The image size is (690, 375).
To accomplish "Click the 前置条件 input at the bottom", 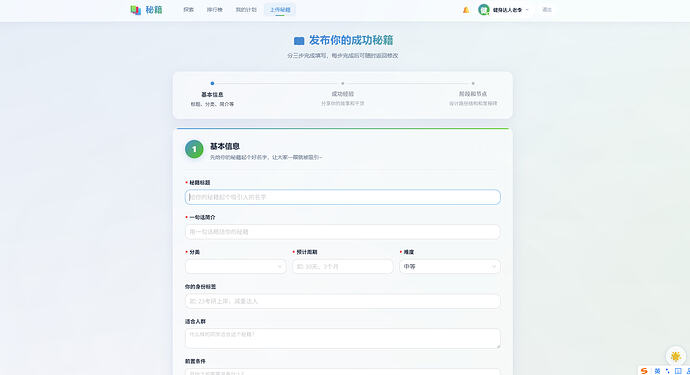I will [342, 372].
